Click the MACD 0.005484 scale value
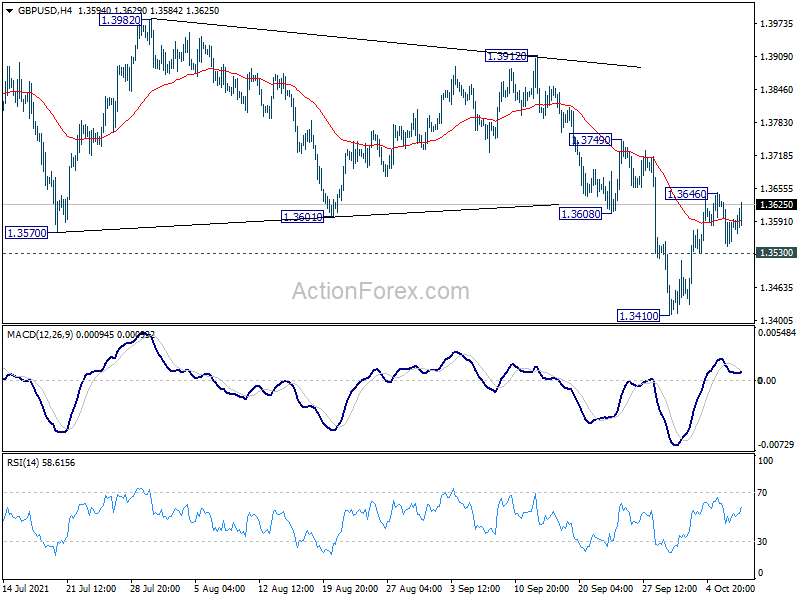Screen dimensions: 800x600 777,333
